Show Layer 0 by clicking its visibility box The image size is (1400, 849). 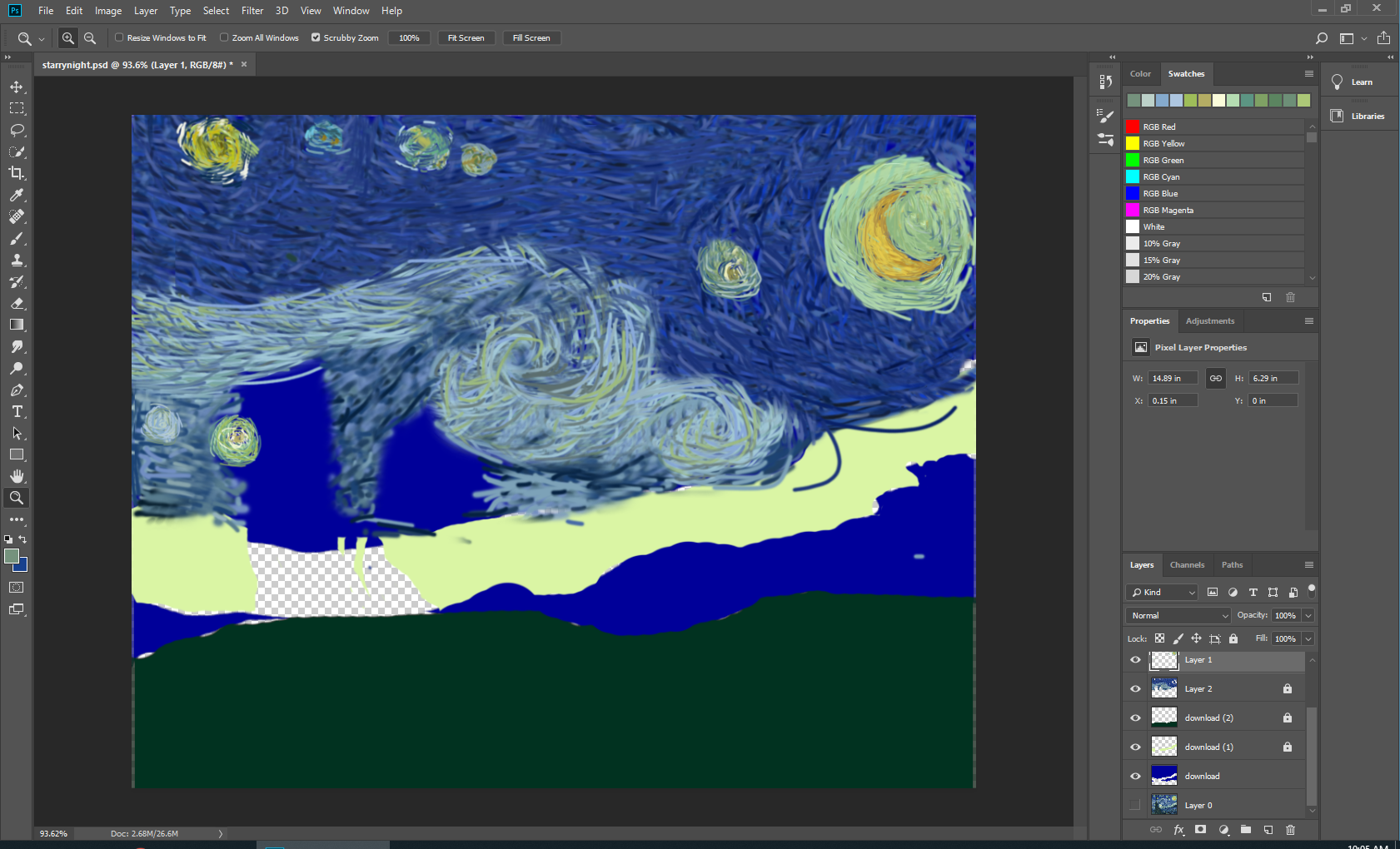[1135, 806]
